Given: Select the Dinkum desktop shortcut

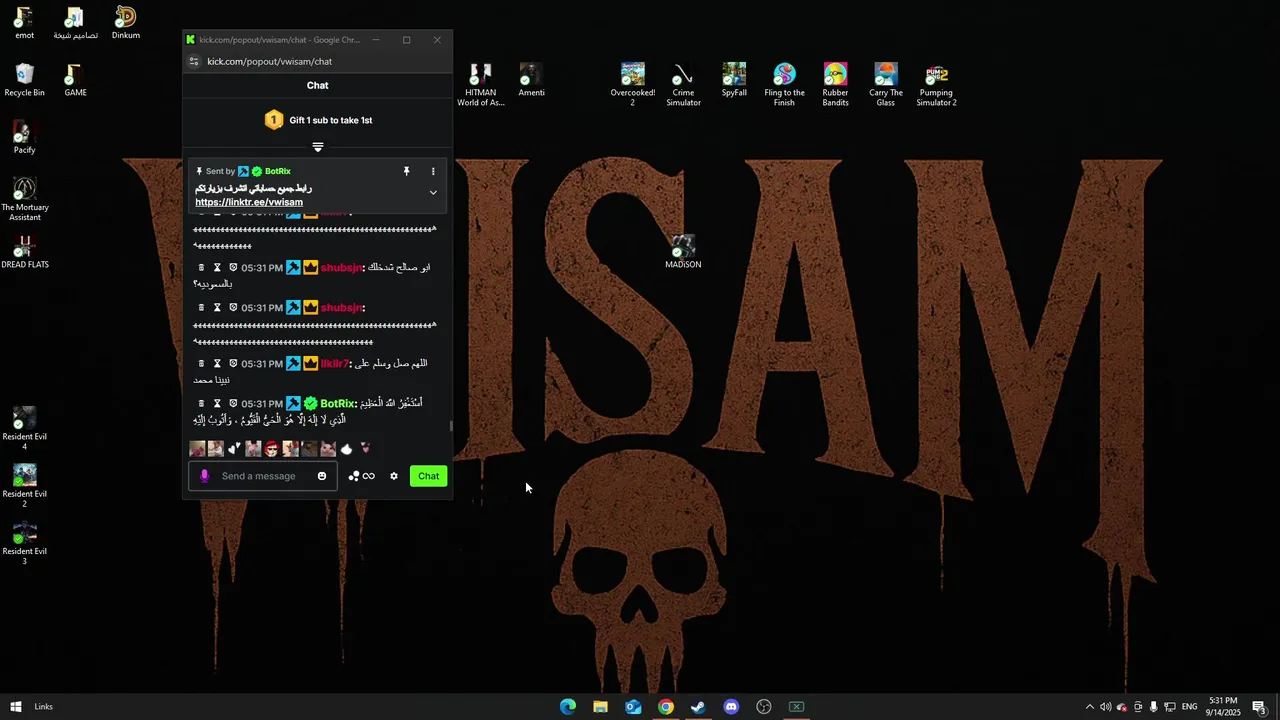Looking at the screenshot, I should (x=125, y=23).
